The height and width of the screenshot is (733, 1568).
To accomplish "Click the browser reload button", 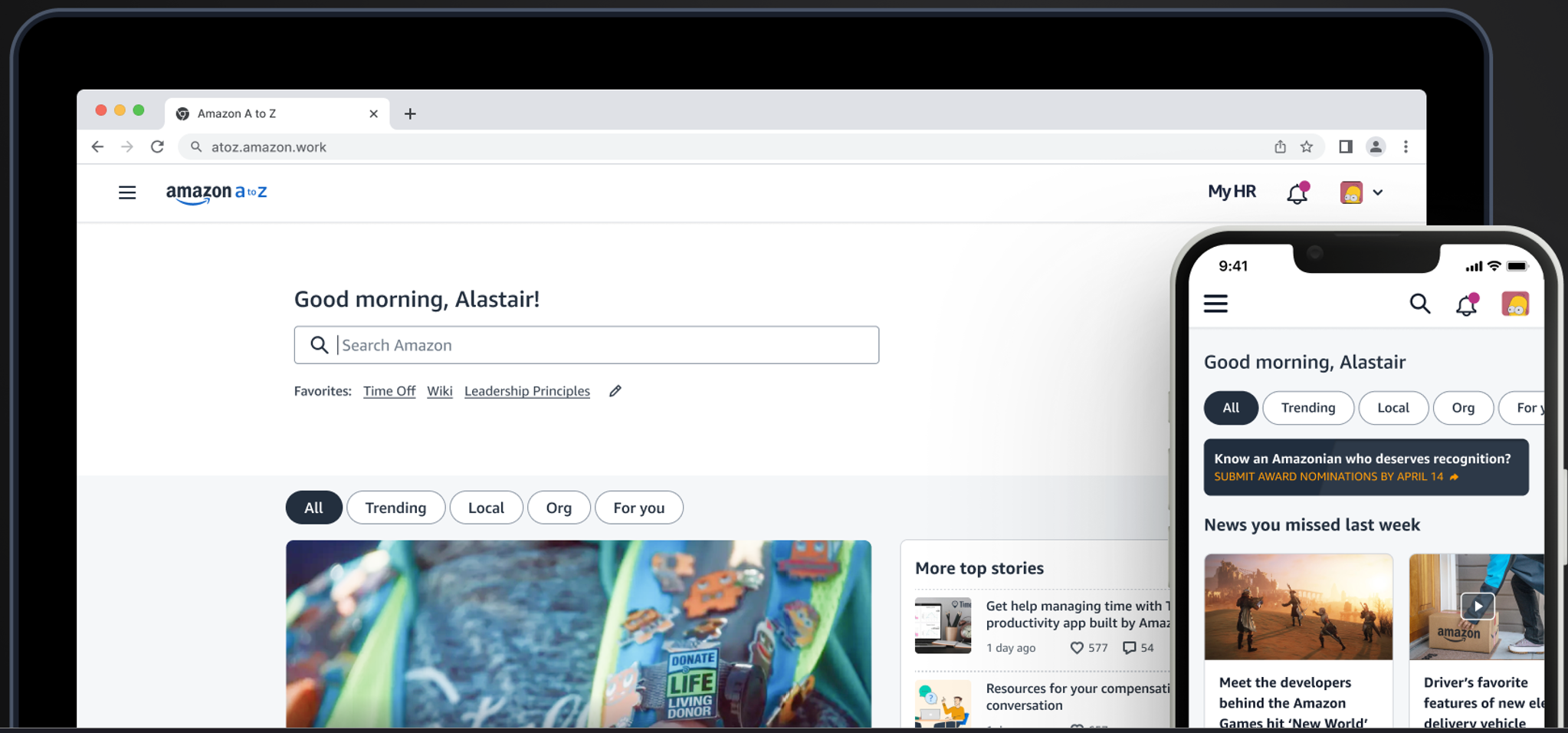I will [x=157, y=146].
